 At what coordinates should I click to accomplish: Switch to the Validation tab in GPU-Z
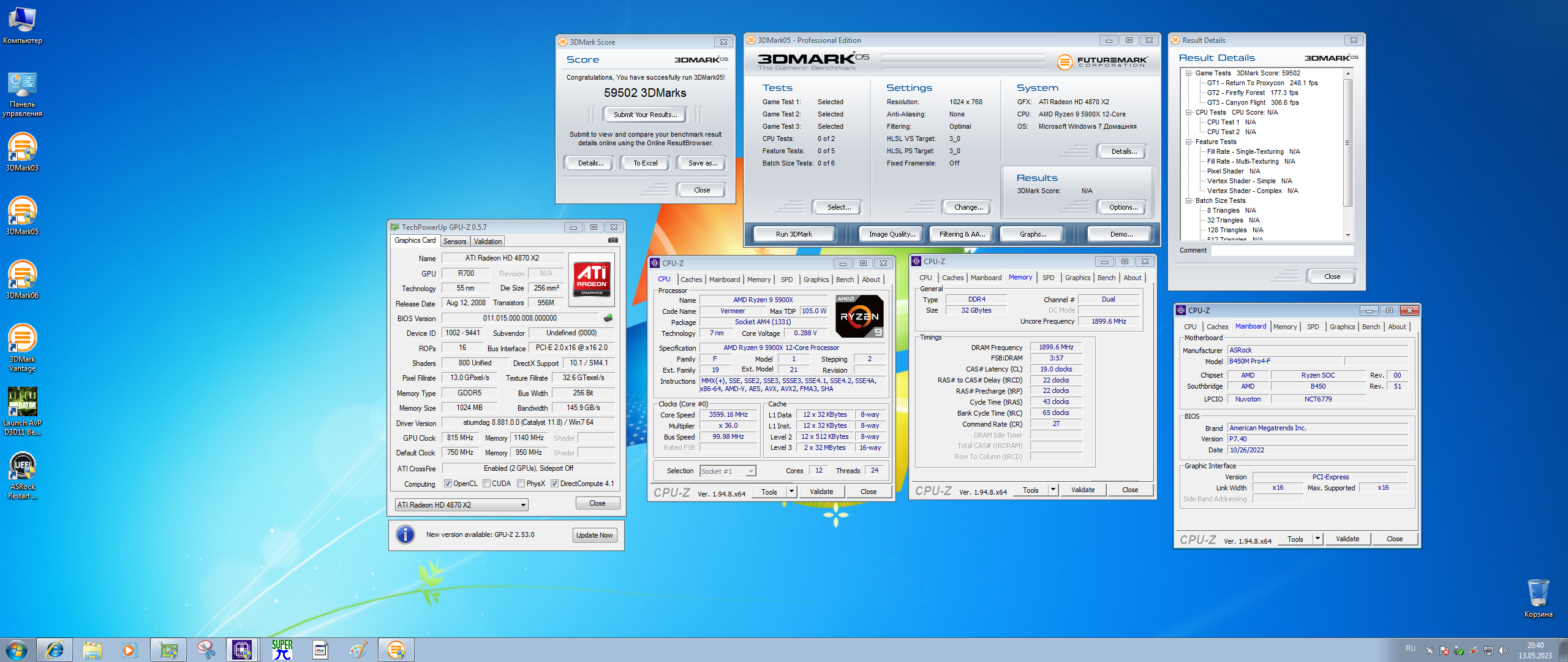488,242
